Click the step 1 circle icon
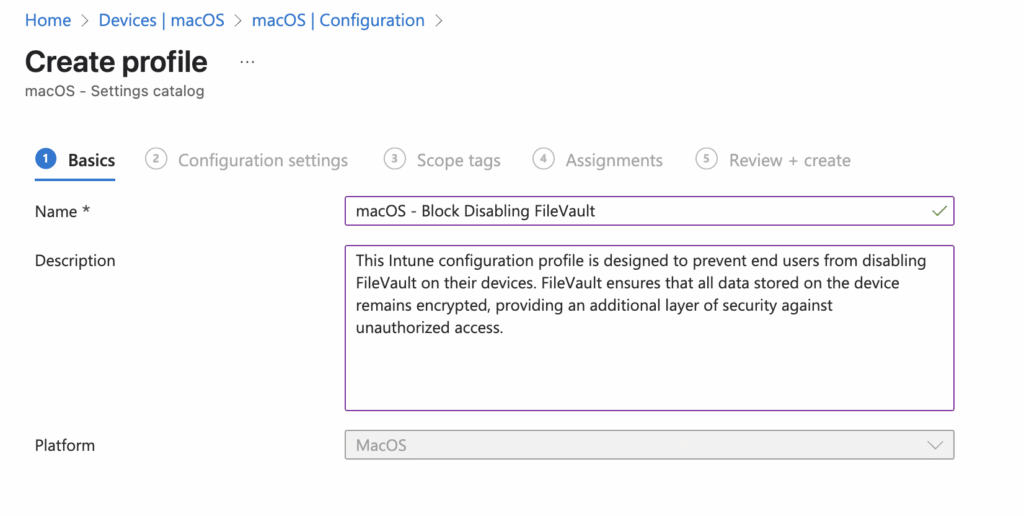This screenshot has height=516, width=1024. pyautogui.click(x=45, y=159)
